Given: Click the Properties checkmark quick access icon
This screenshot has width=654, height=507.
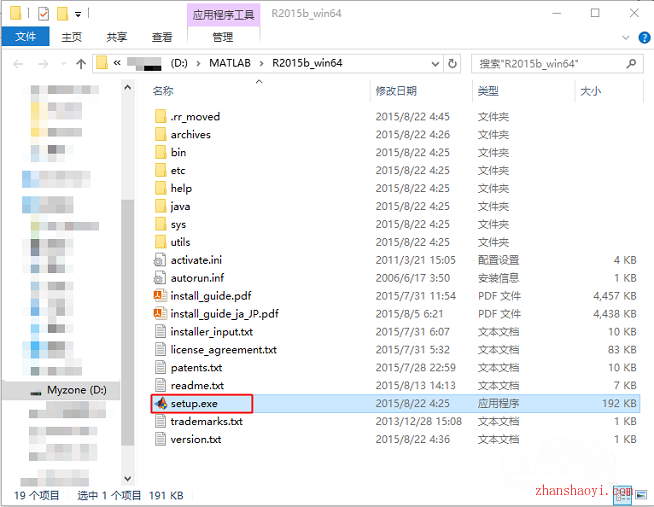Looking at the screenshot, I should pos(43,14).
